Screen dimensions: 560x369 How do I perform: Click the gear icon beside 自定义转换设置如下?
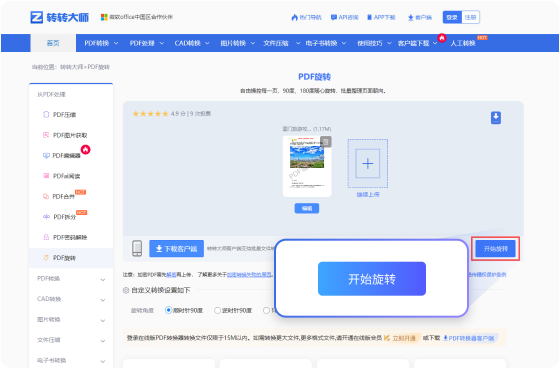[126, 290]
